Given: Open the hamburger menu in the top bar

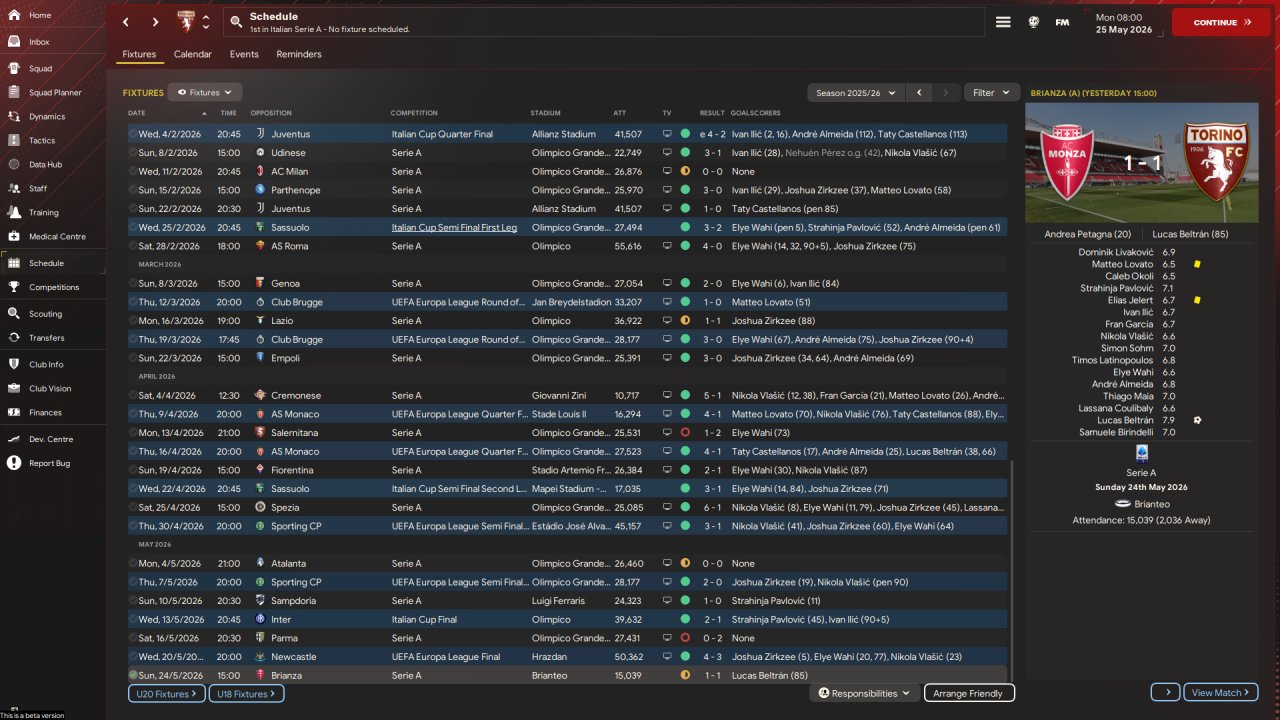Looking at the screenshot, I should (1003, 22).
